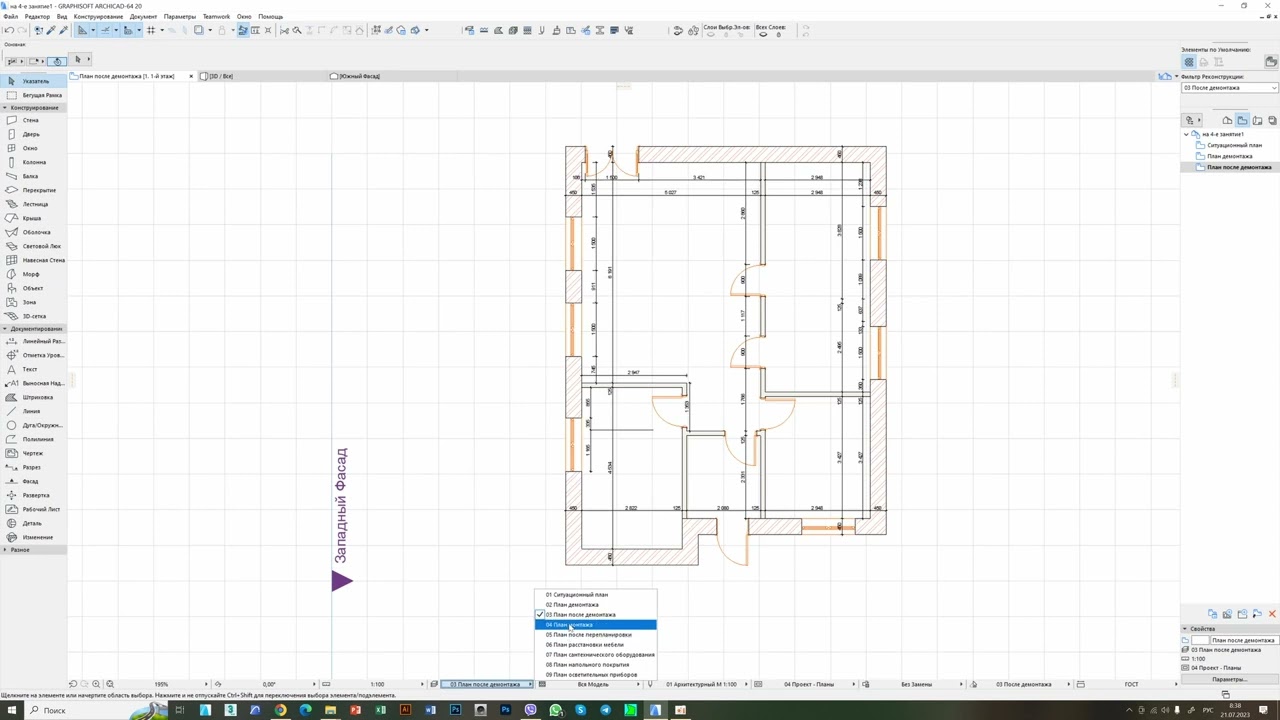Select the Оболочка (Shell) tool
Viewport: 1280px width, 720px height.
36,232
